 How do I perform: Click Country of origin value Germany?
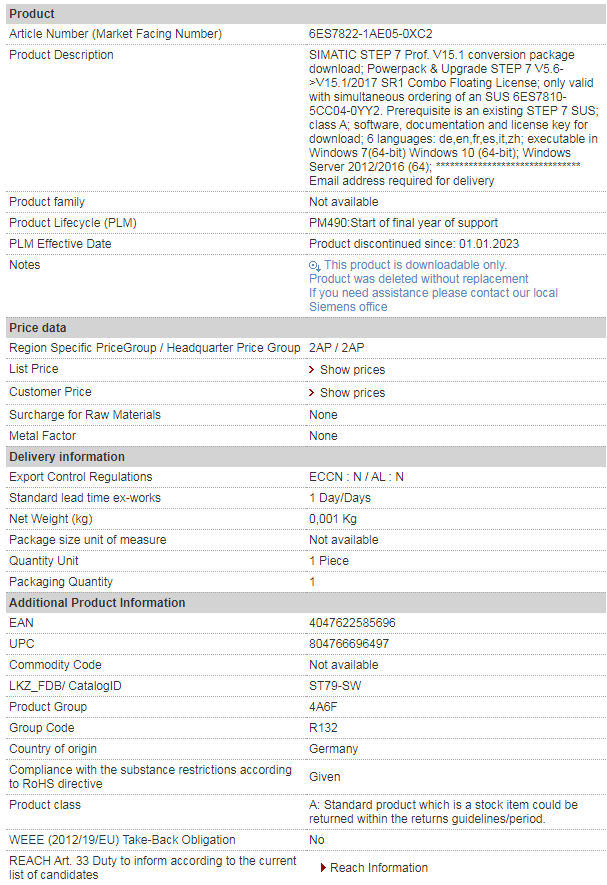333,748
